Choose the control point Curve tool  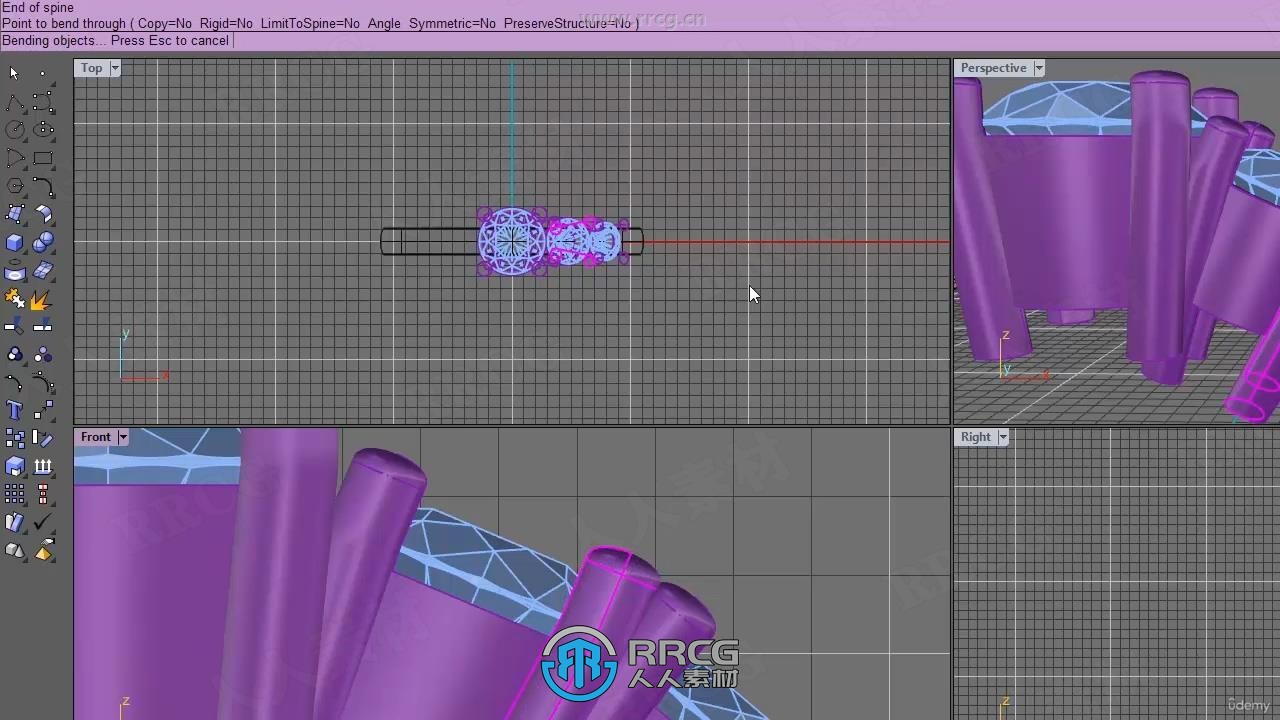click(x=43, y=102)
